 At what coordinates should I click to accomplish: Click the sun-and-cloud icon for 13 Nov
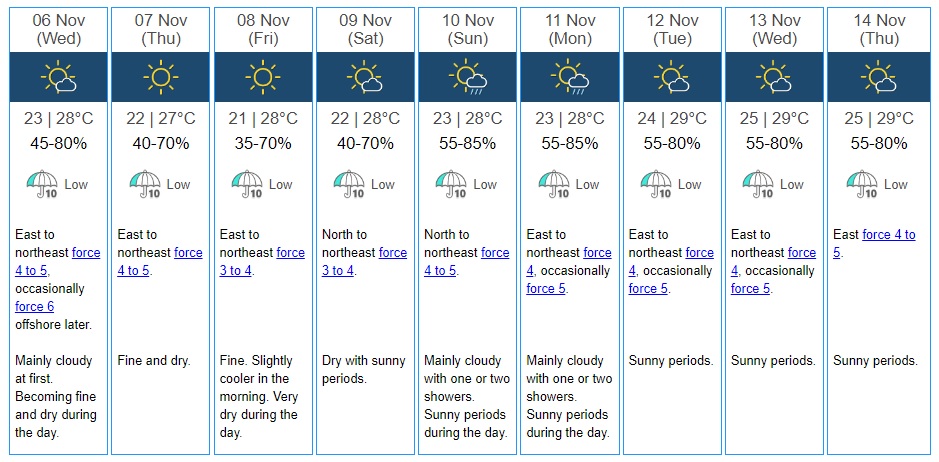(773, 77)
